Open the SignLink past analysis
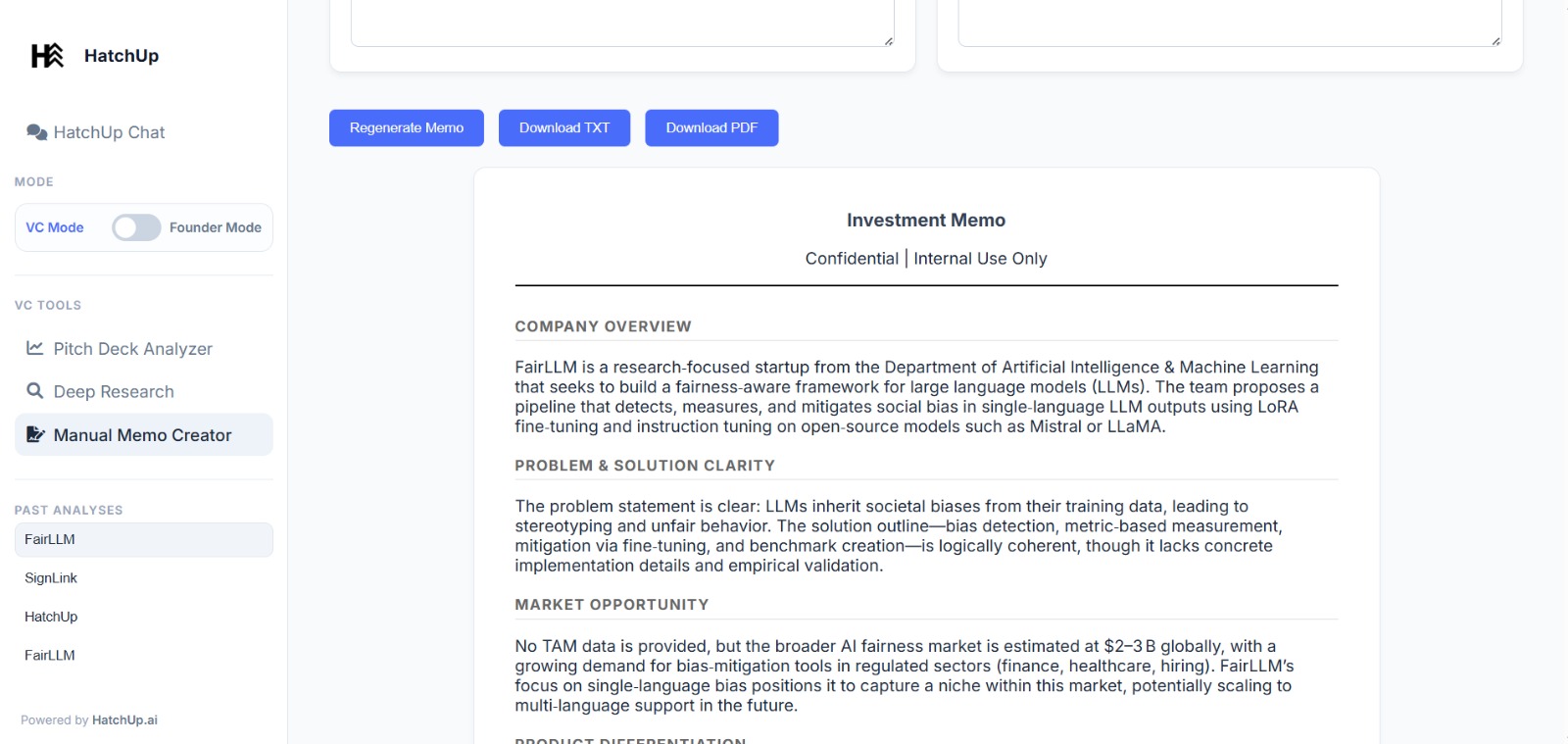 [x=51, y=578]
